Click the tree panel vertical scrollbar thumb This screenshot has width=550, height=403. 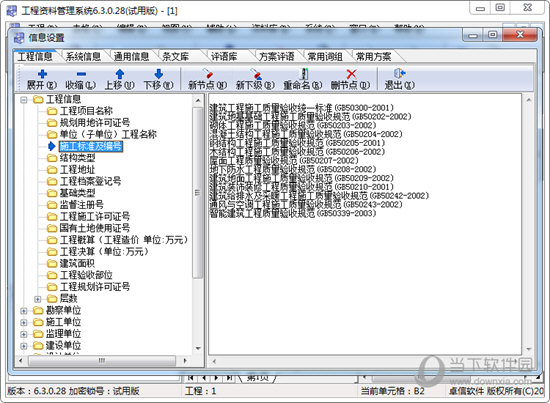[x=197, y=192]
